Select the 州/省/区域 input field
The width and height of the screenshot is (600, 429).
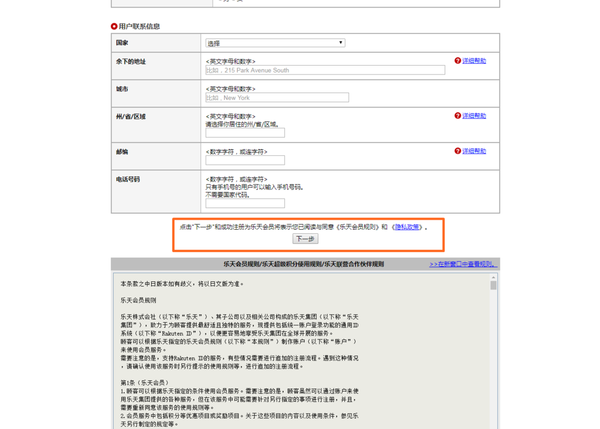(245, 133)
